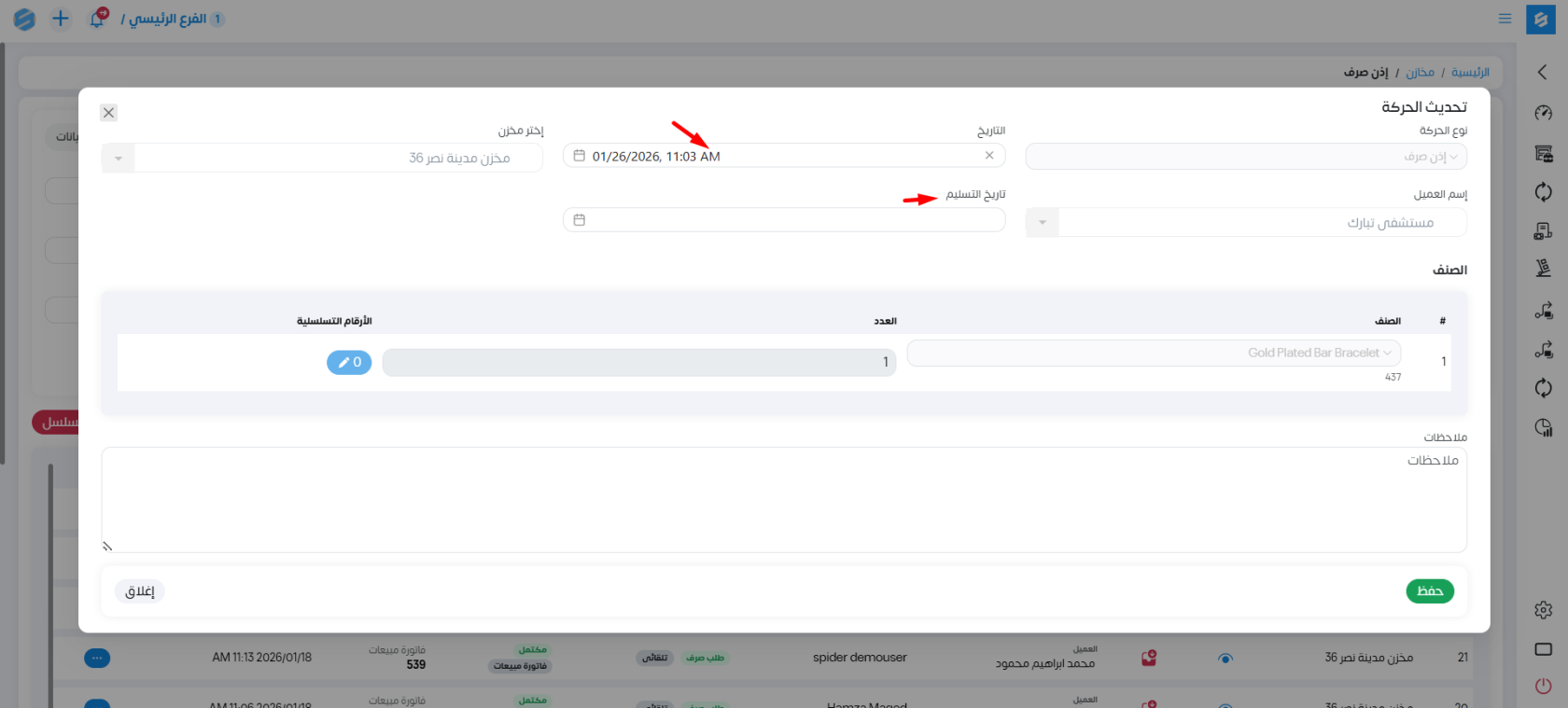Click the إغلاق close button

(x=140, y=591)
